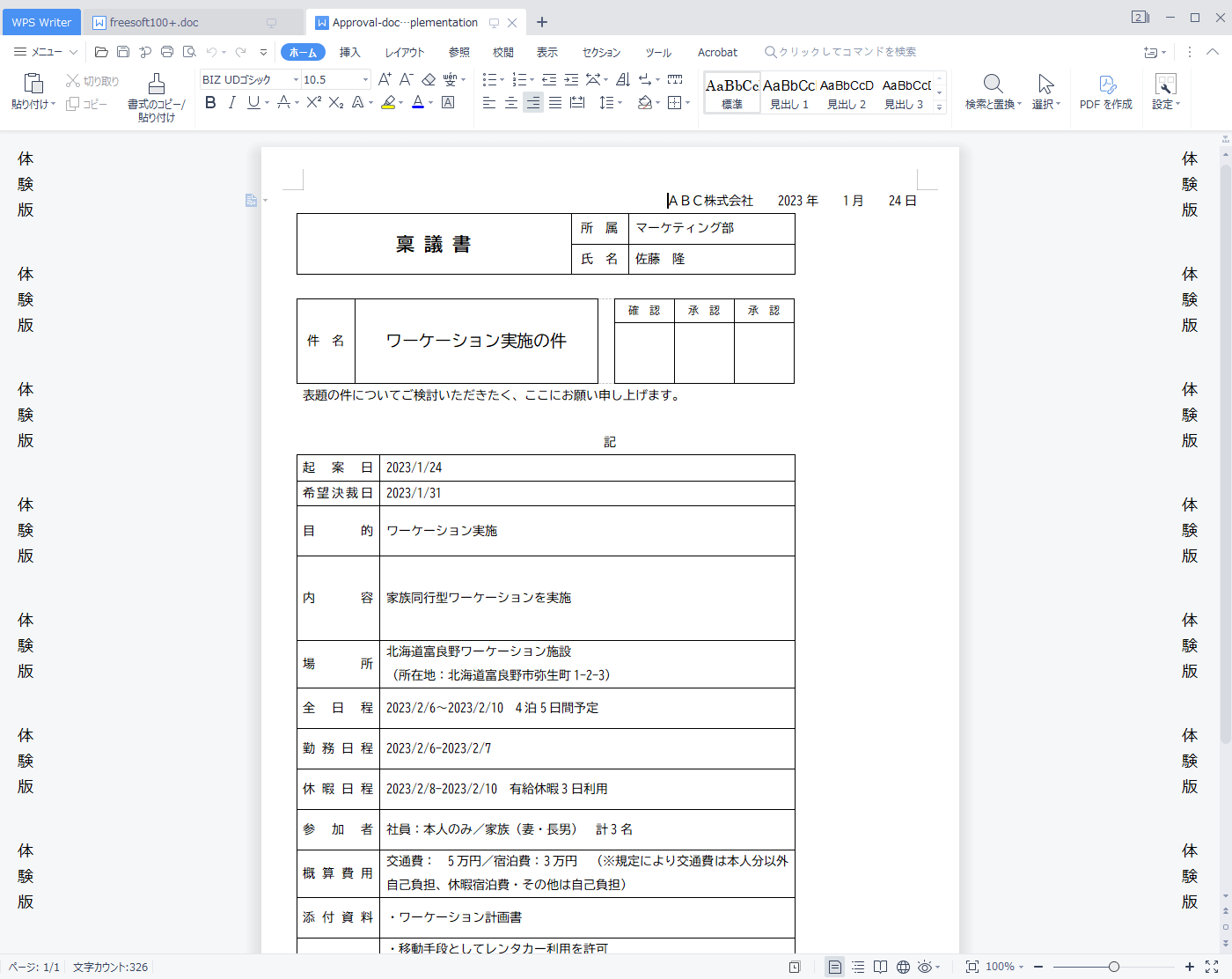Click the command search box
Screen dimensions: 1232x979
pyautogui.click(x=847, y=52)
